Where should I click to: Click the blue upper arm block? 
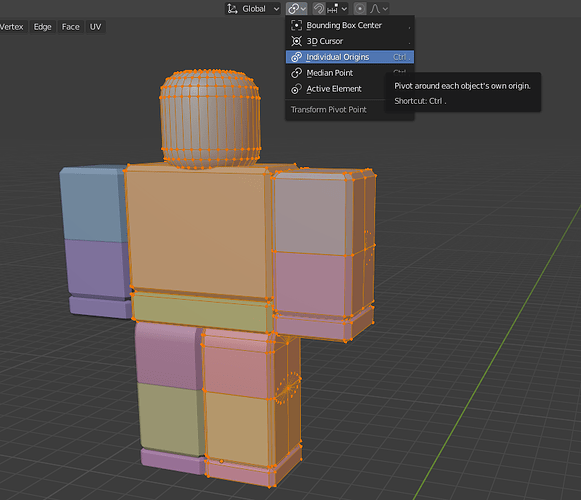pos(93,204)
